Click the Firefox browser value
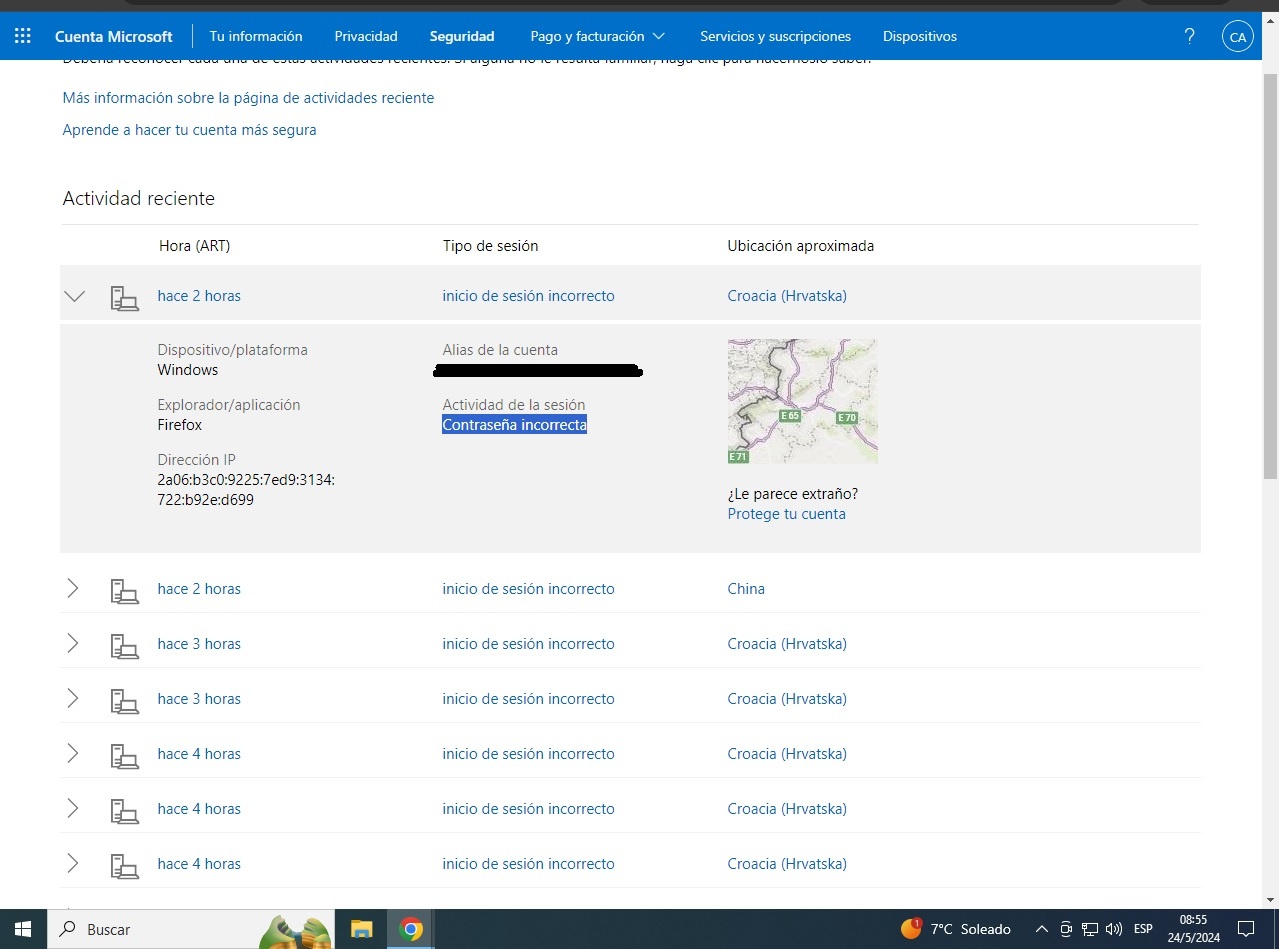 [179, 425]
